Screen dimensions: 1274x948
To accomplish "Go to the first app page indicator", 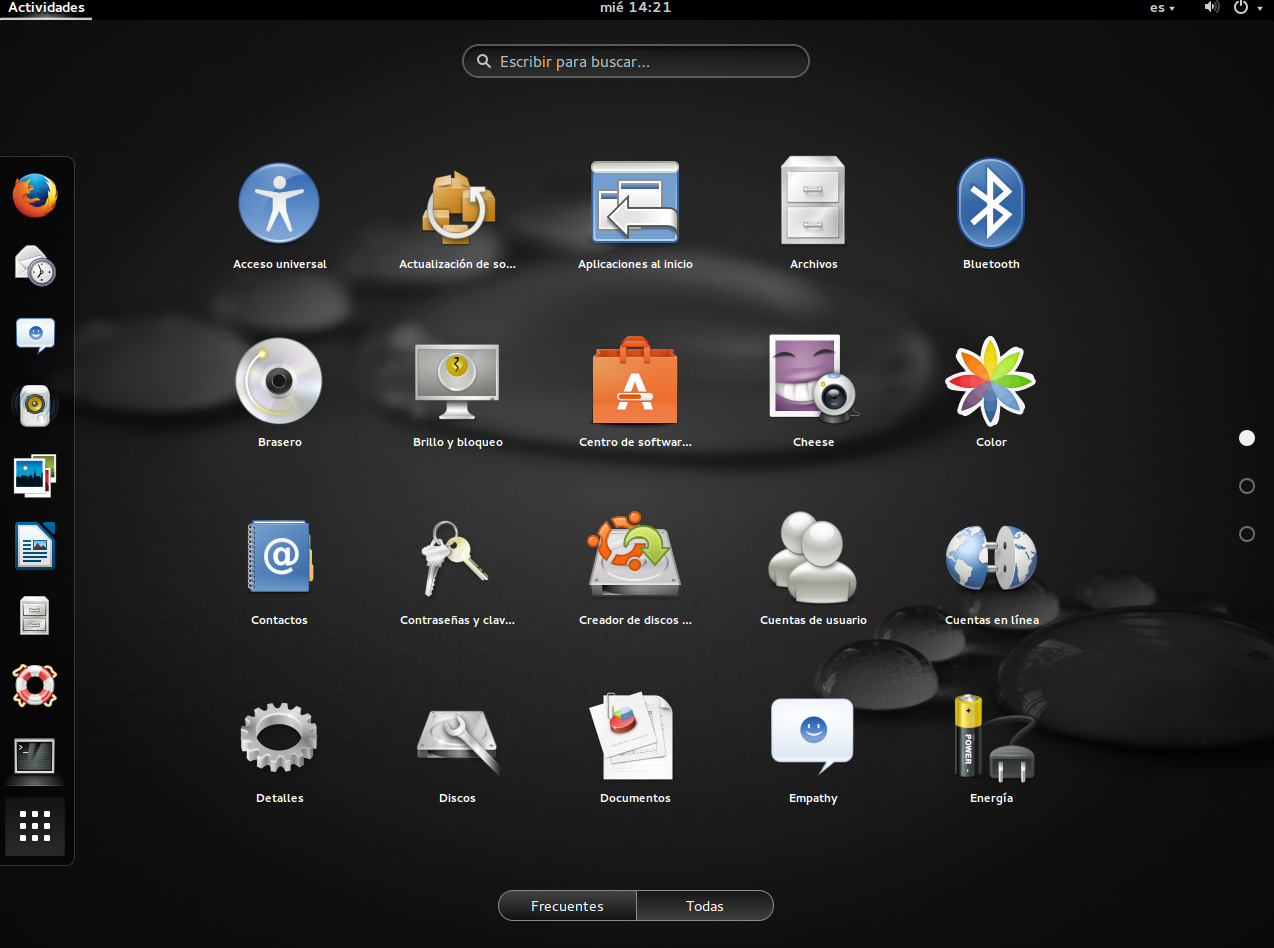I will [1246, 438].
